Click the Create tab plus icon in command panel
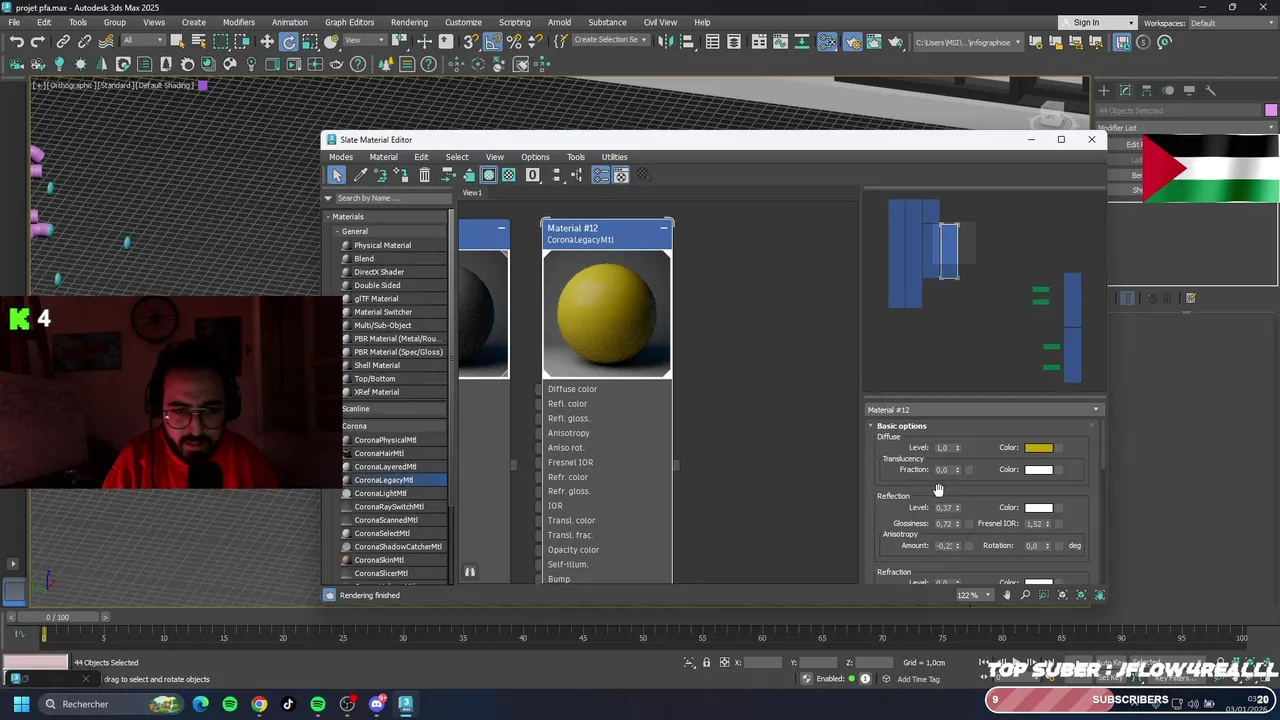Image resolution: width=1280 pixels, height=720 pixels. 1104,90
